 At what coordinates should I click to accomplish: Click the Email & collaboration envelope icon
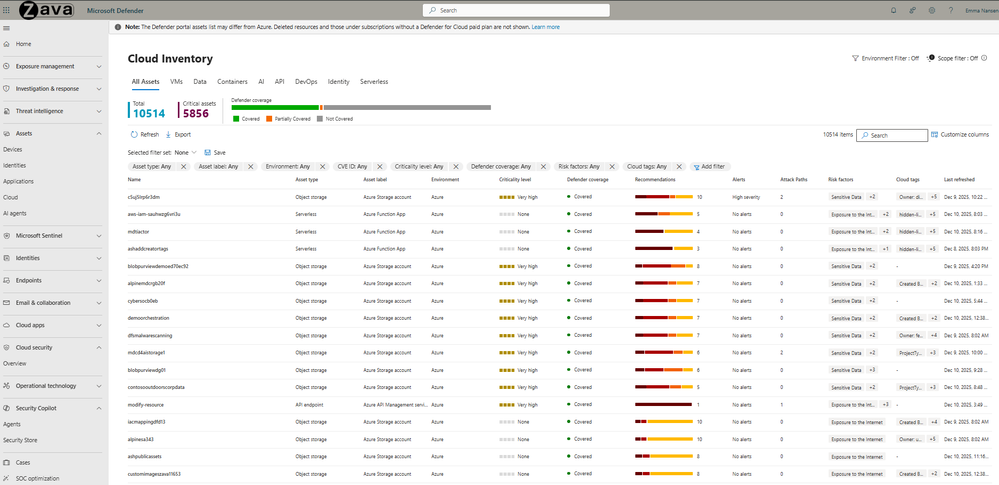point(6,303)
